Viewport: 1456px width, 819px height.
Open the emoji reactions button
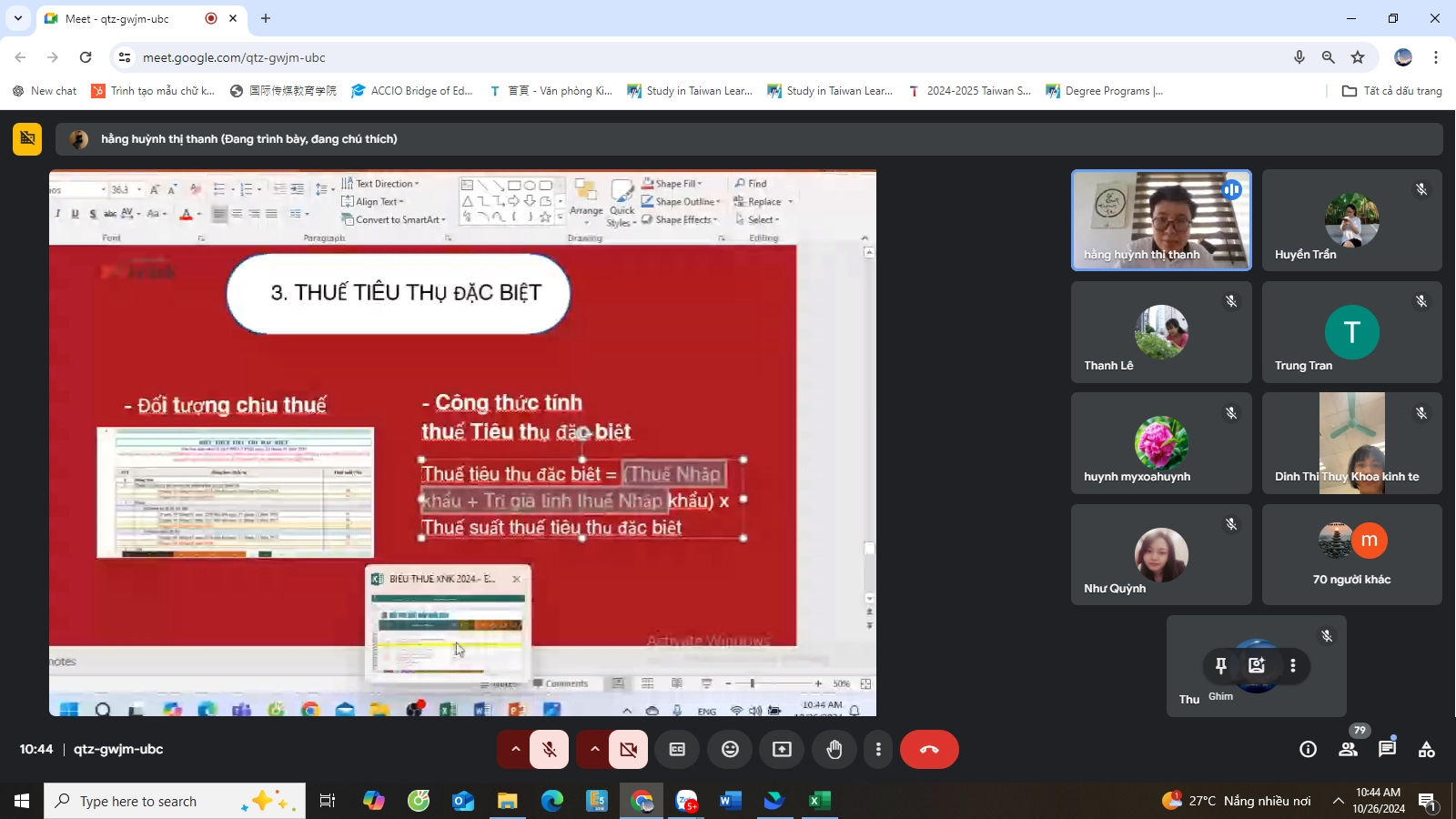730,749
